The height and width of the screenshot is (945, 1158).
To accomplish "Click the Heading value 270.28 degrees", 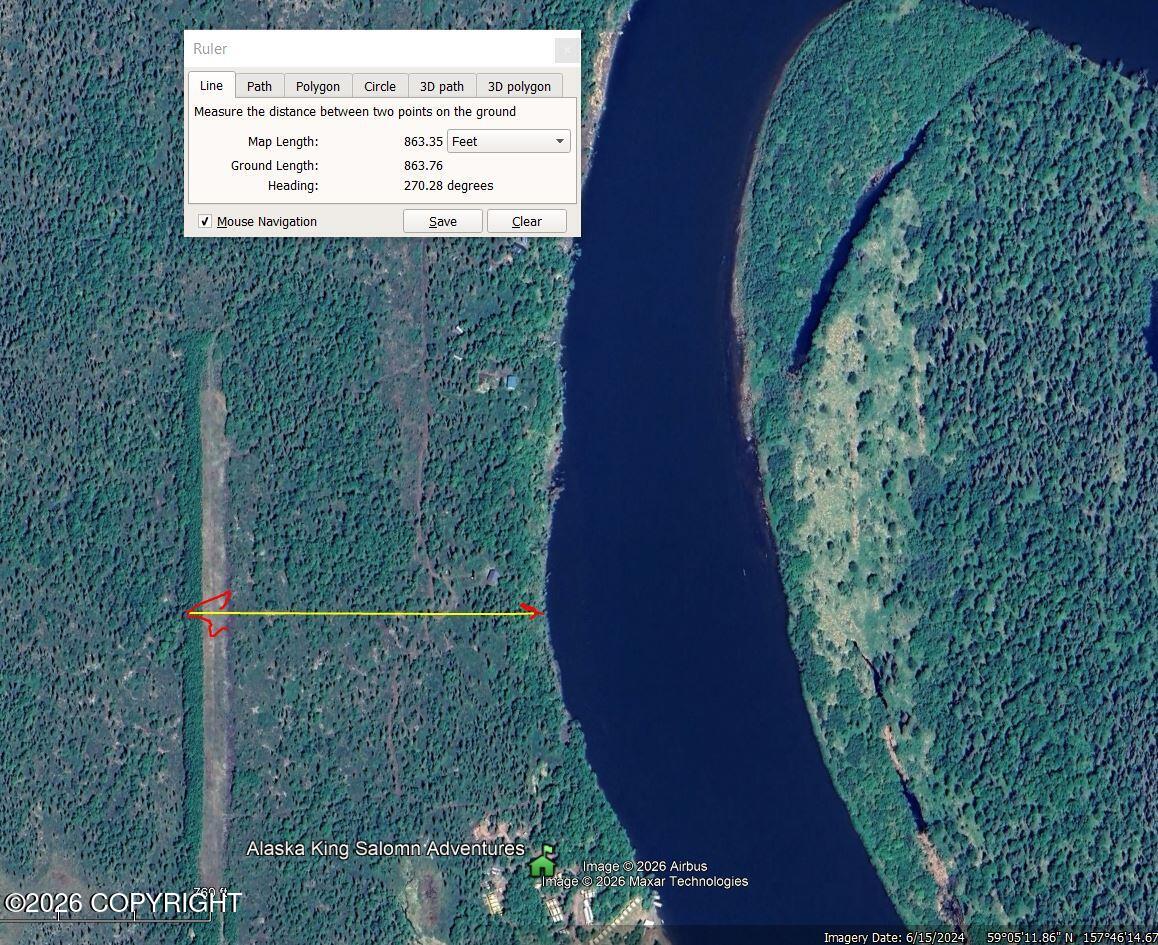I will (x=448, y=185).
